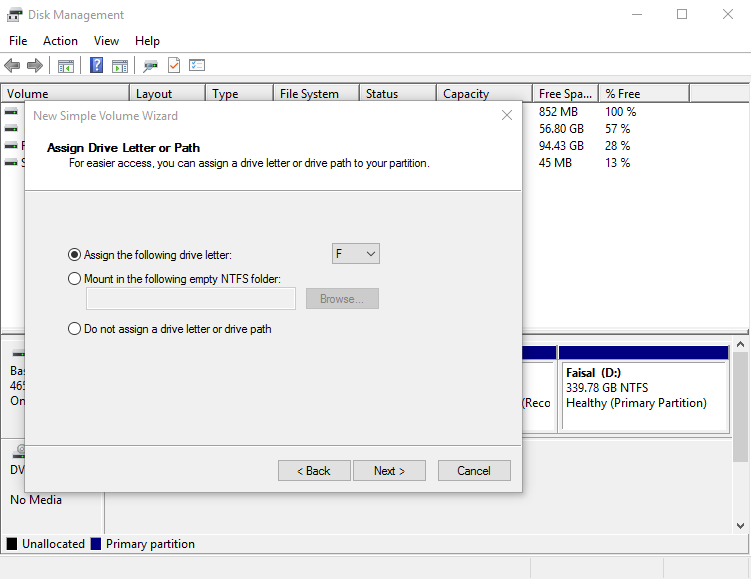Open the View menu
Image resolution: width=751 pixels, height=579 pixels.
coord(106,41)
